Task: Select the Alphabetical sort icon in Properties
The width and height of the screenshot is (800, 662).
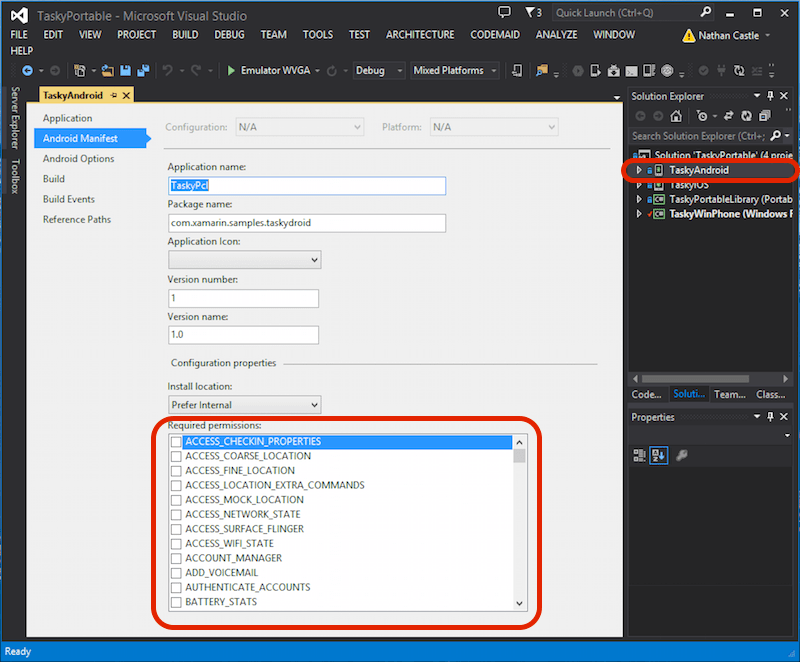Action: point(659,455)
